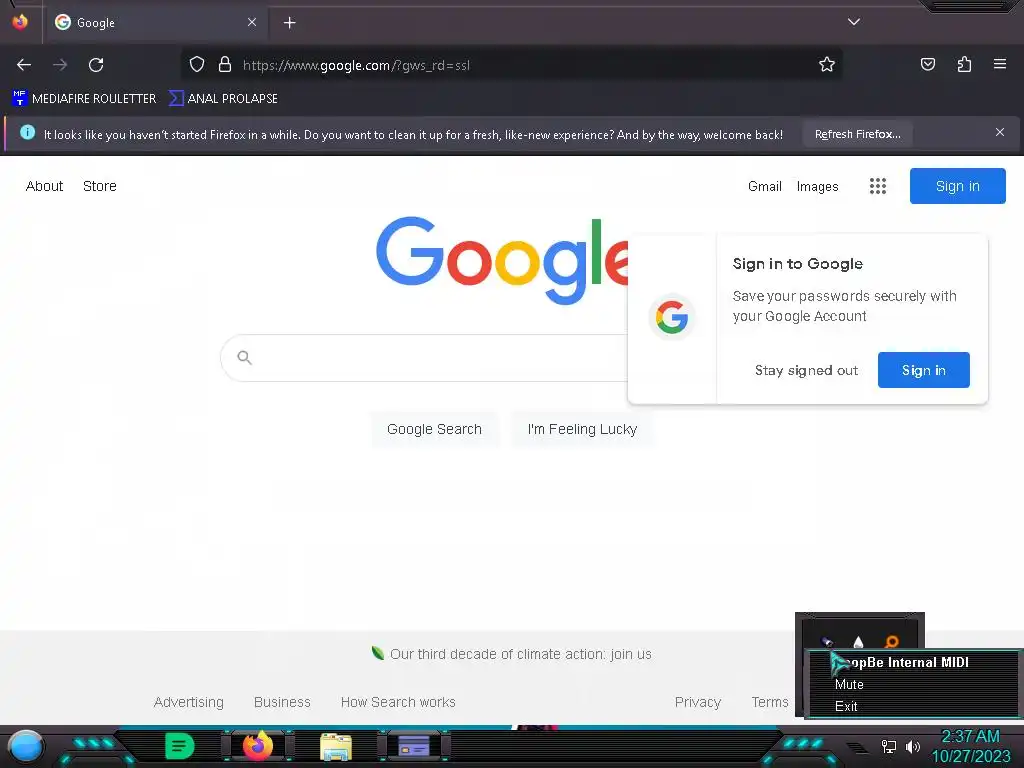Open Images link

pyautogui.click(x=818, y=187)
